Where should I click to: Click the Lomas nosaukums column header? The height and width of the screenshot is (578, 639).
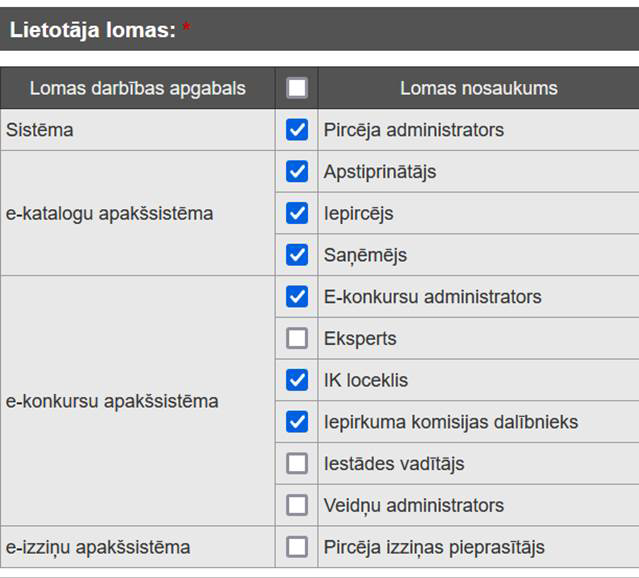click(478, 88)
